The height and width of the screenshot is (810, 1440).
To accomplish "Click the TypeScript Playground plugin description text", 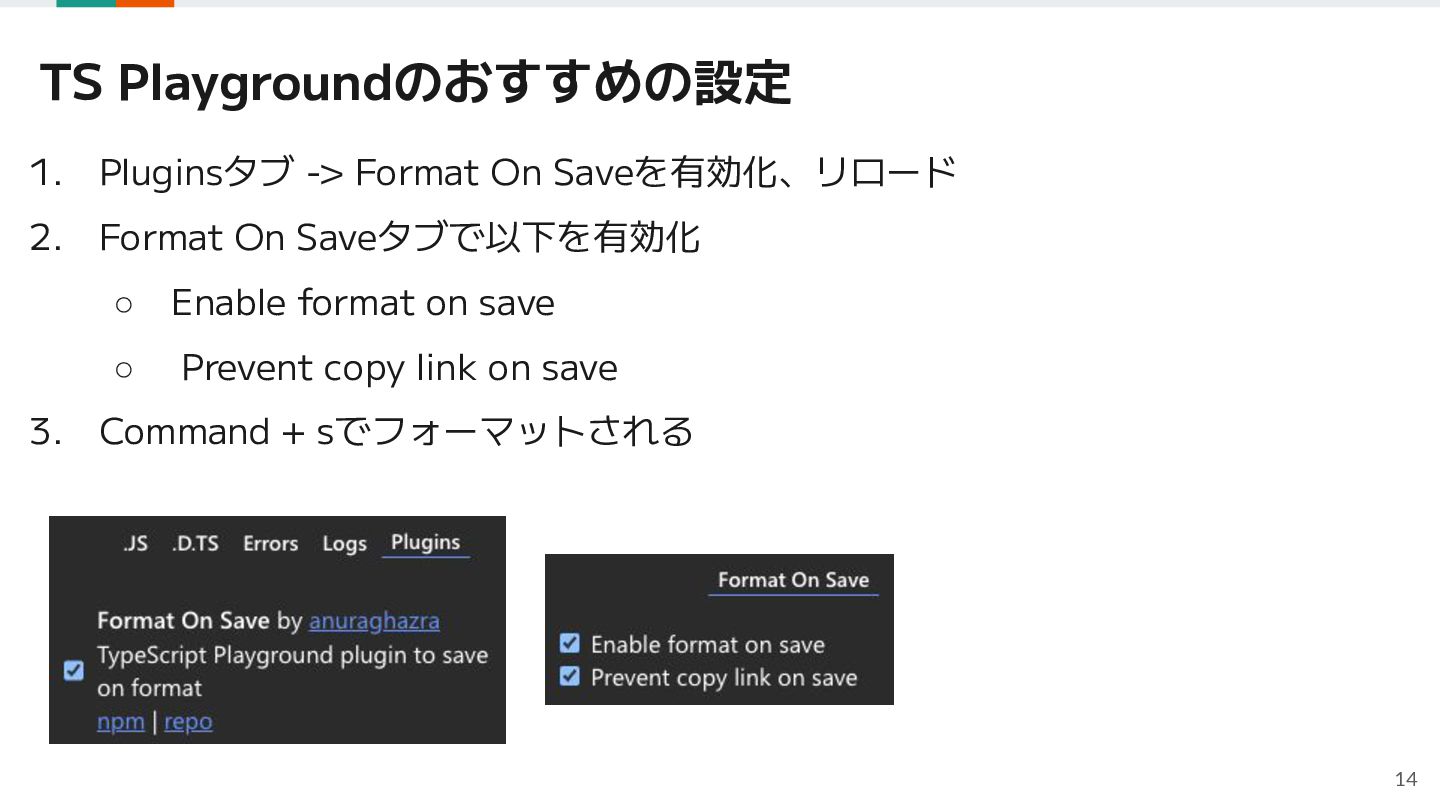I will coord(292,671).
